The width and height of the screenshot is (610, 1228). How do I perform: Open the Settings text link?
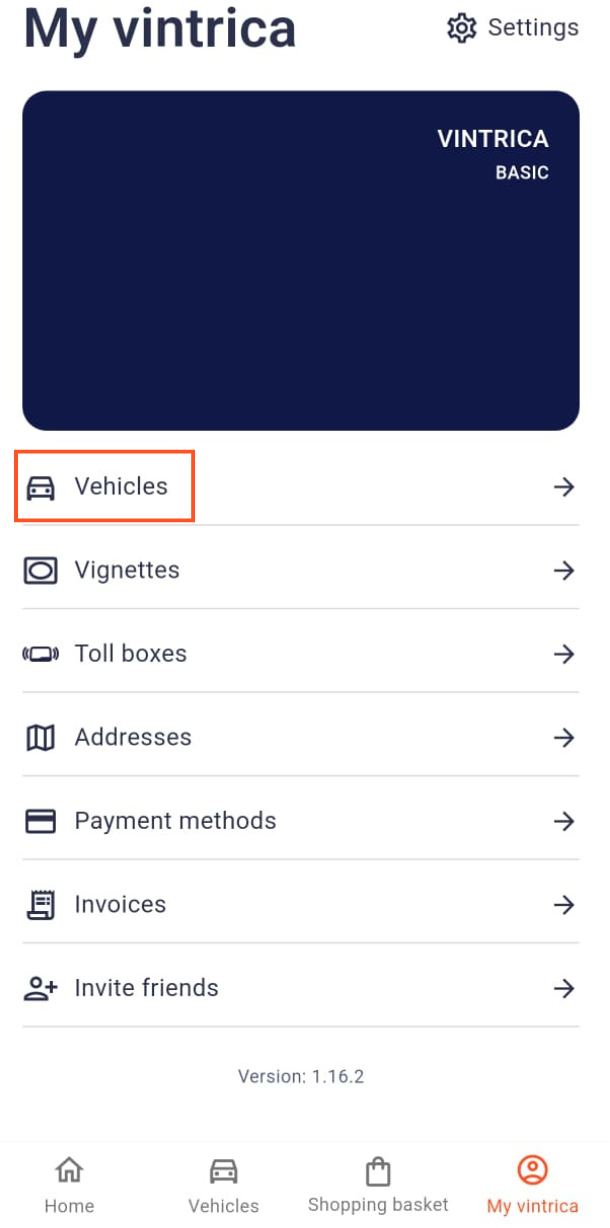[x=533, y=28]
